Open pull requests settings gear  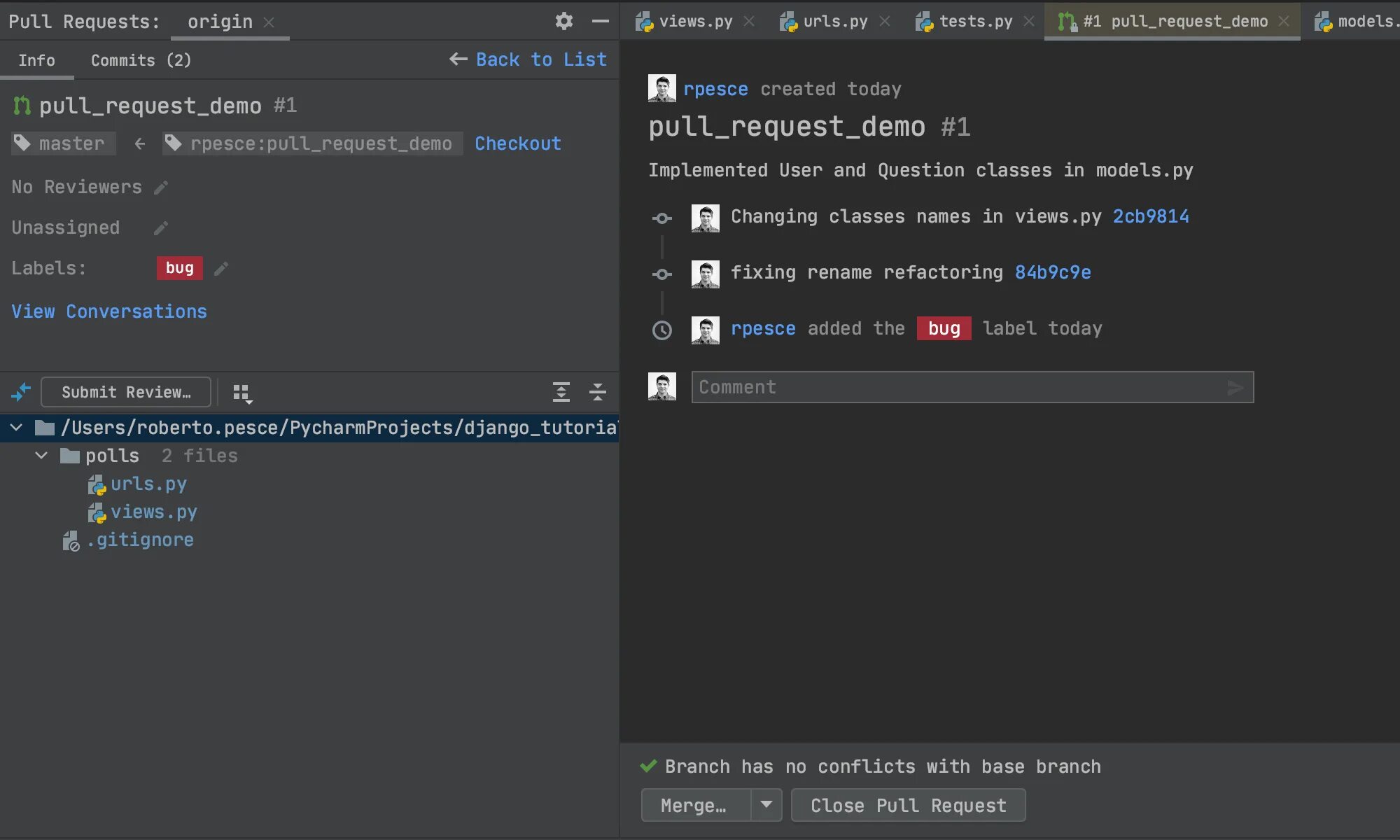563,21
